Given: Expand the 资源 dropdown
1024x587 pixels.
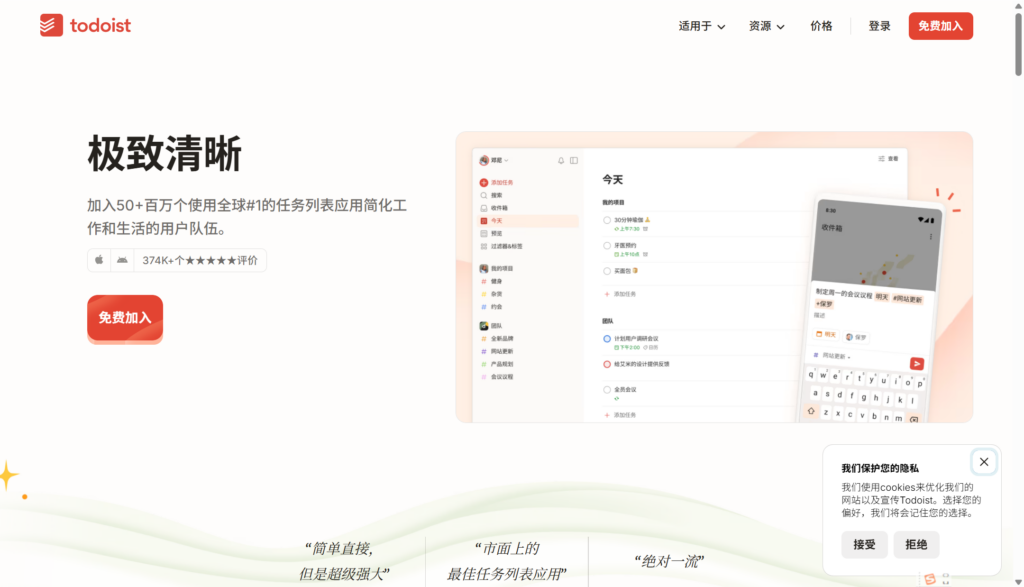Looking at the screenshot, I should click(766, 26).
